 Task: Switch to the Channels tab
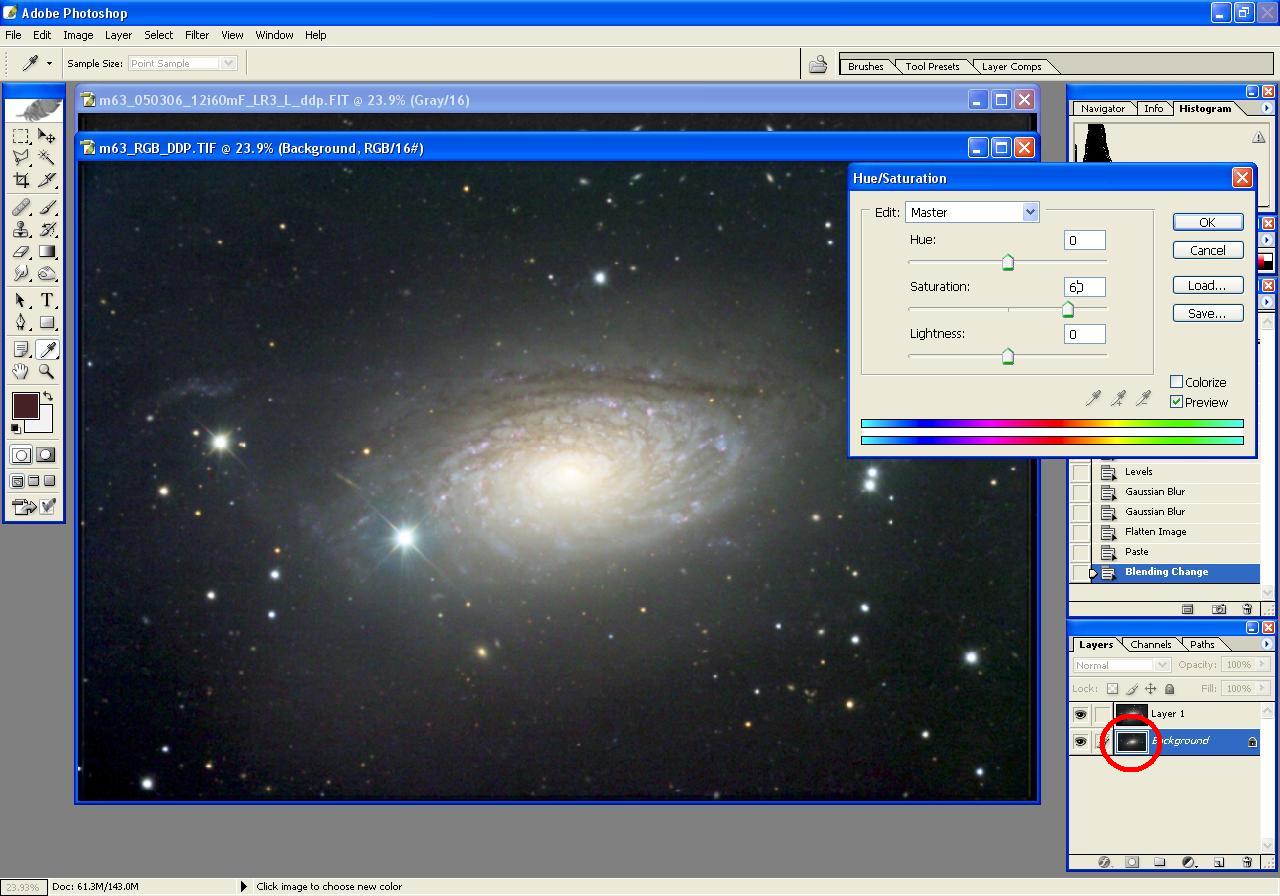(x=1151, y=644)
